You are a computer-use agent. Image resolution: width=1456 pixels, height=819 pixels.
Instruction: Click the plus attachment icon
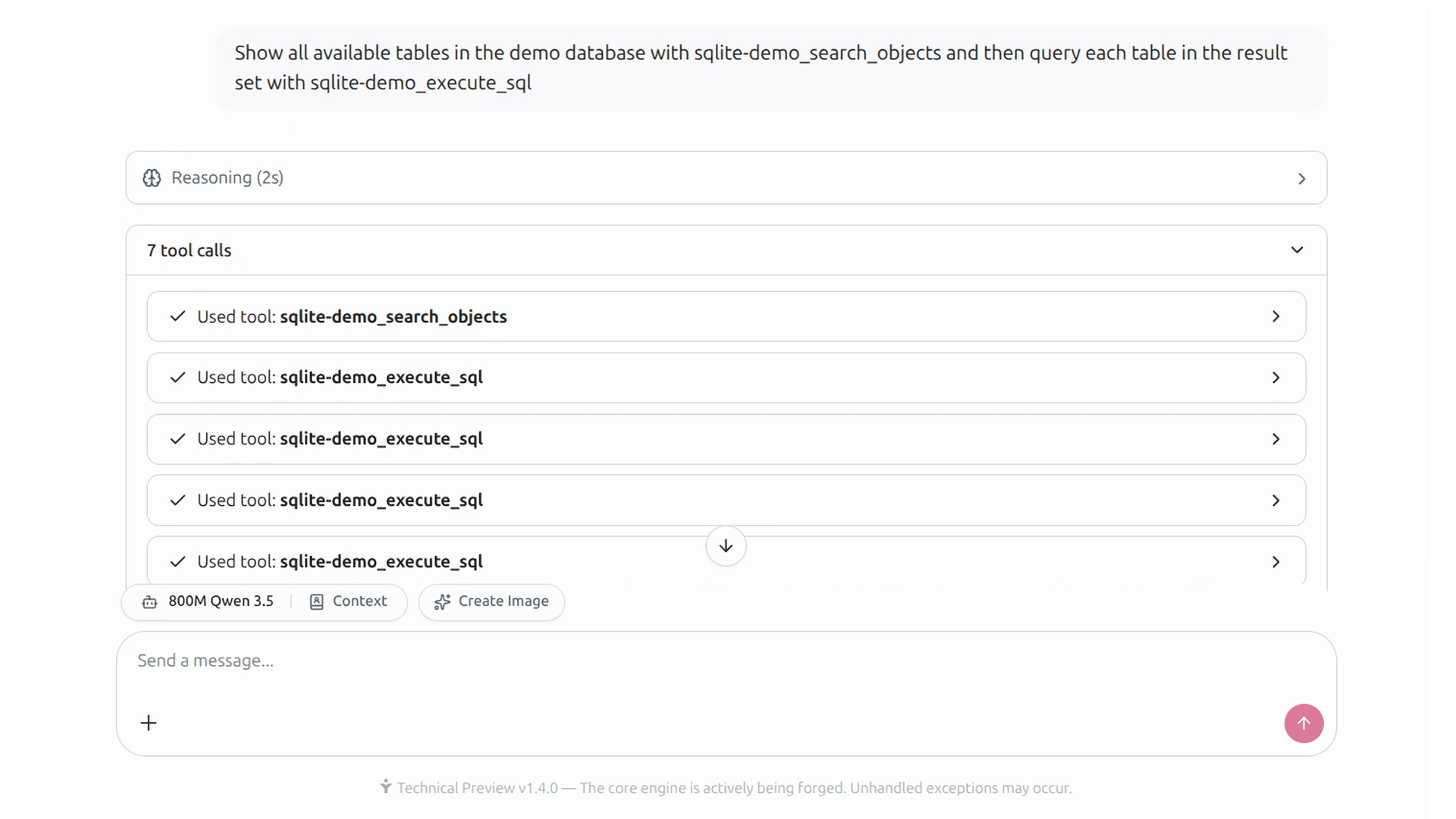coord(149,723)
